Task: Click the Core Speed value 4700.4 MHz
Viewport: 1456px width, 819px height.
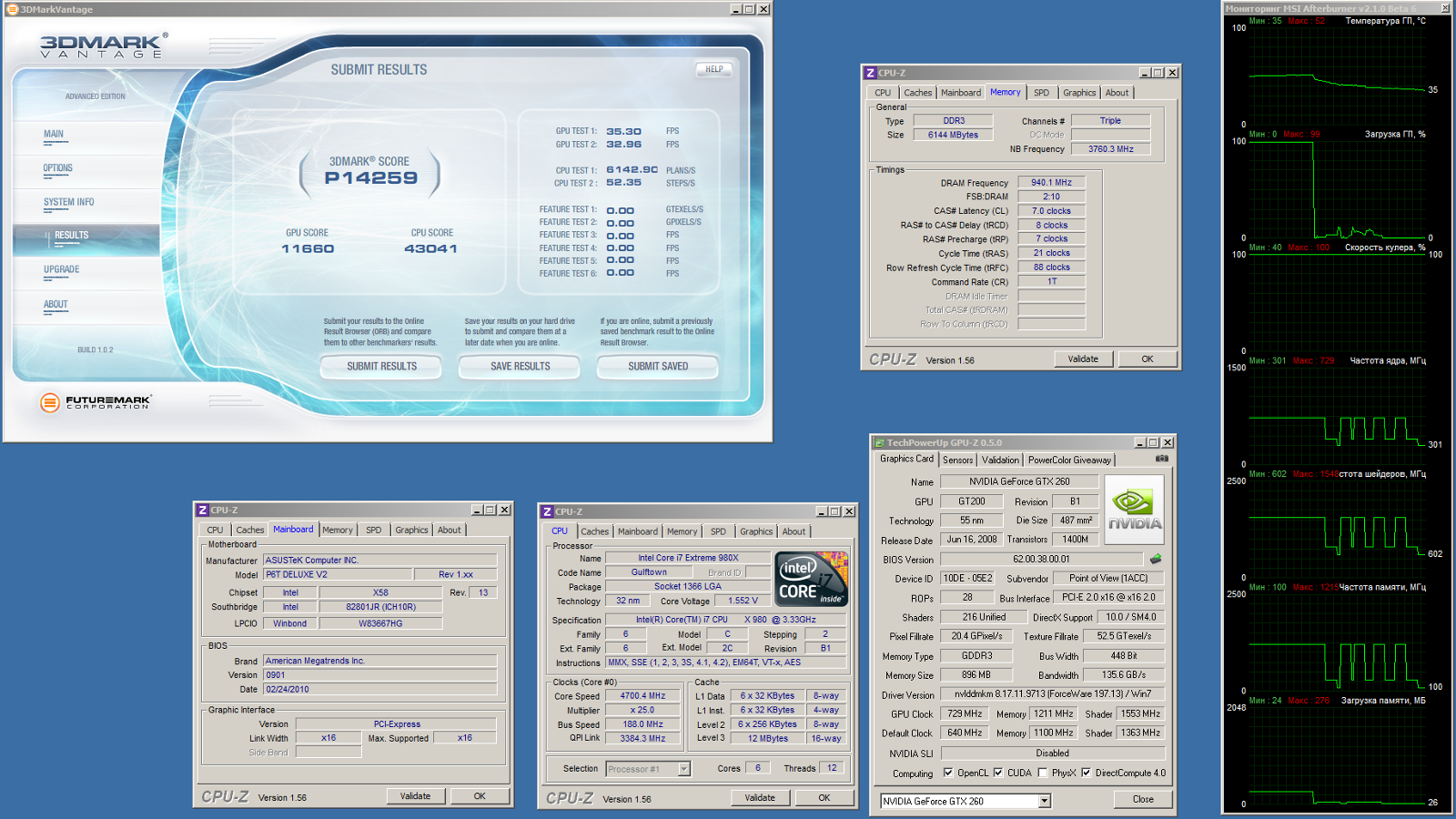Action: click(642, 696)
